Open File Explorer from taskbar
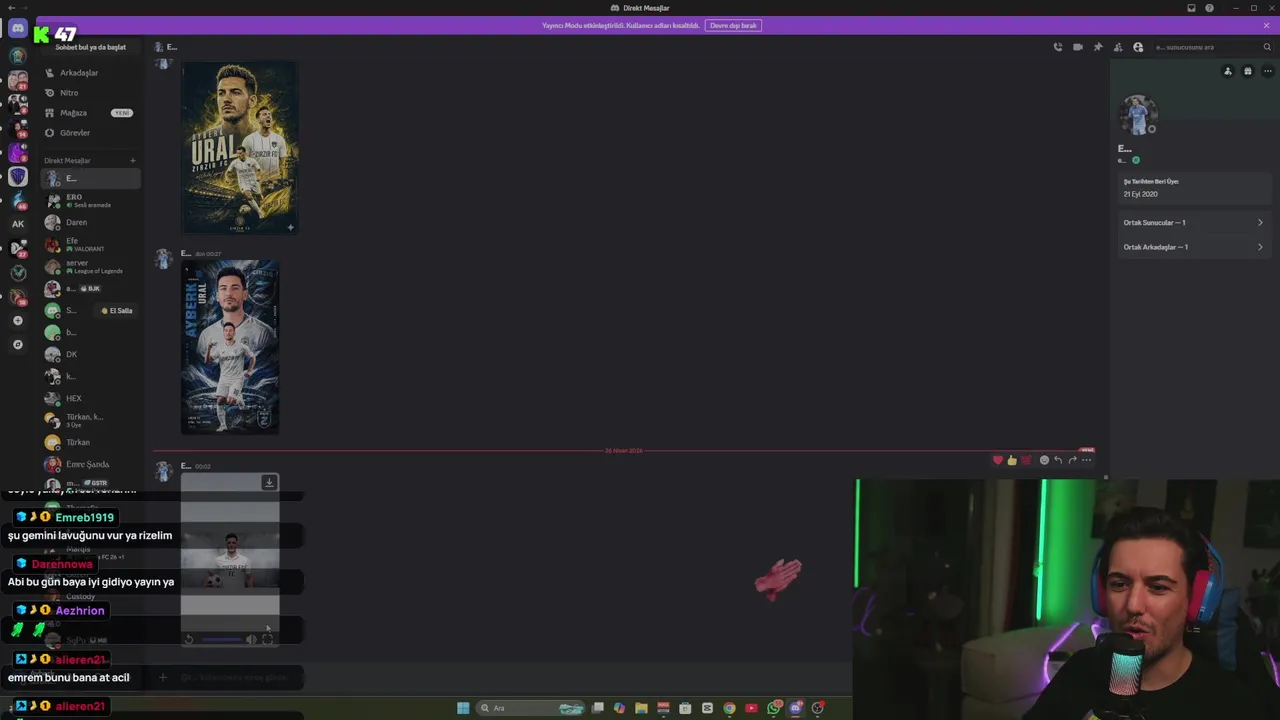 [641, 708]
